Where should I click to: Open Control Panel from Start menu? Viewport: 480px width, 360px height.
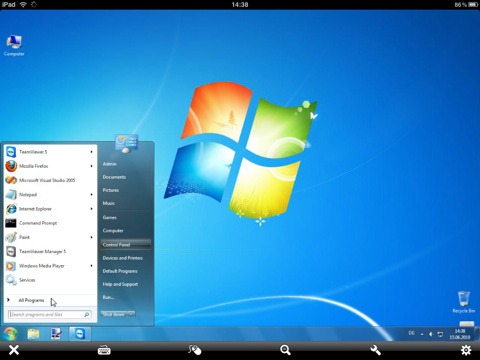(x=125, y=245)
